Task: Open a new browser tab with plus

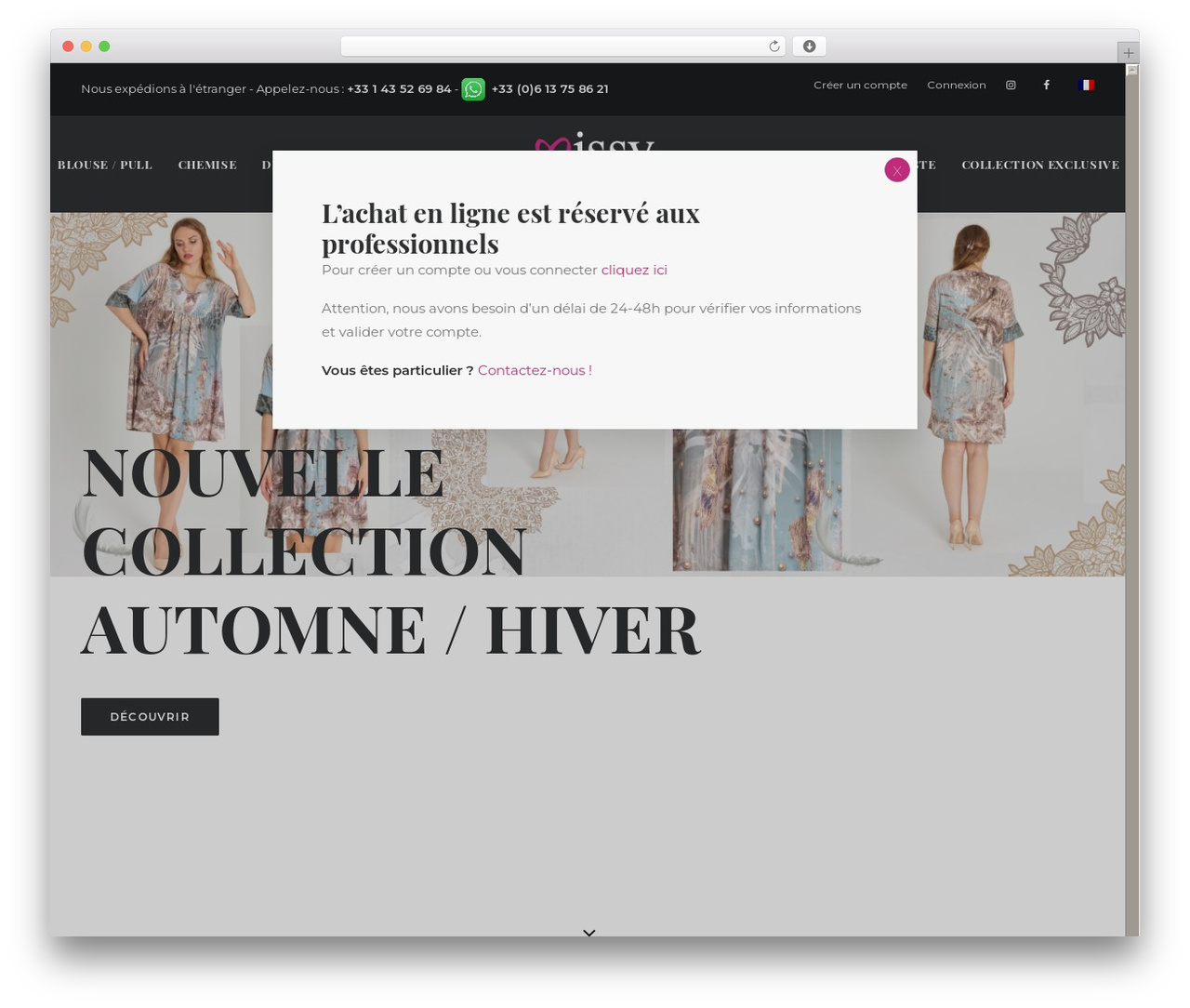Action: (x=1128, y=53)
